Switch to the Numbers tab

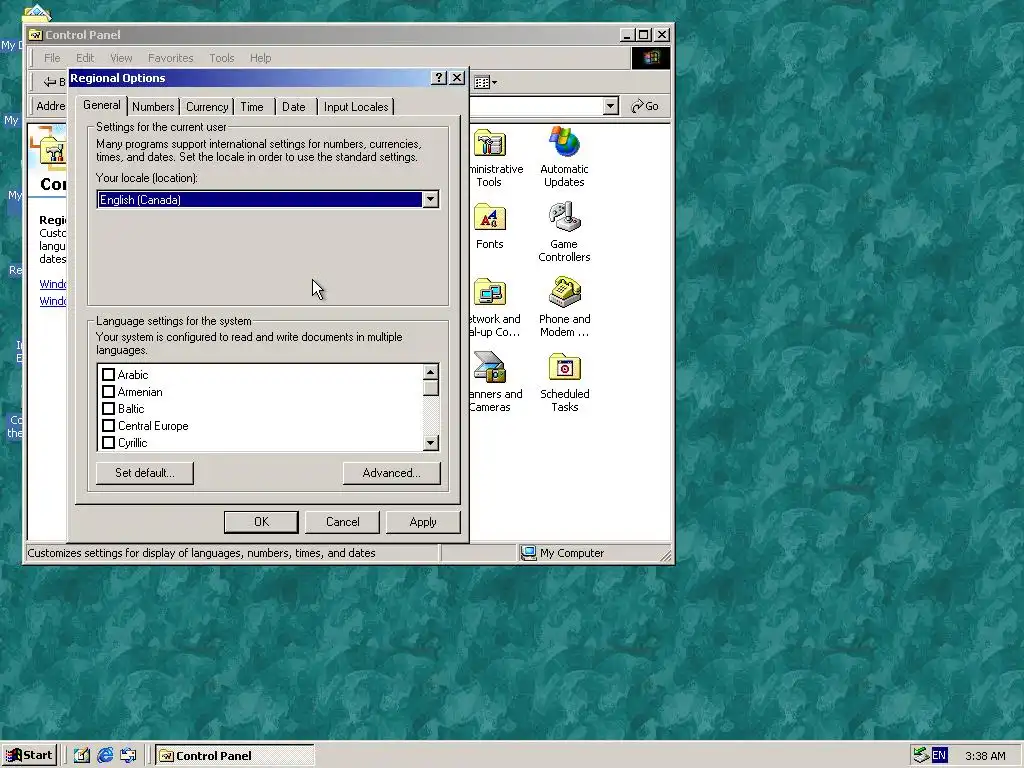point(153,106)
